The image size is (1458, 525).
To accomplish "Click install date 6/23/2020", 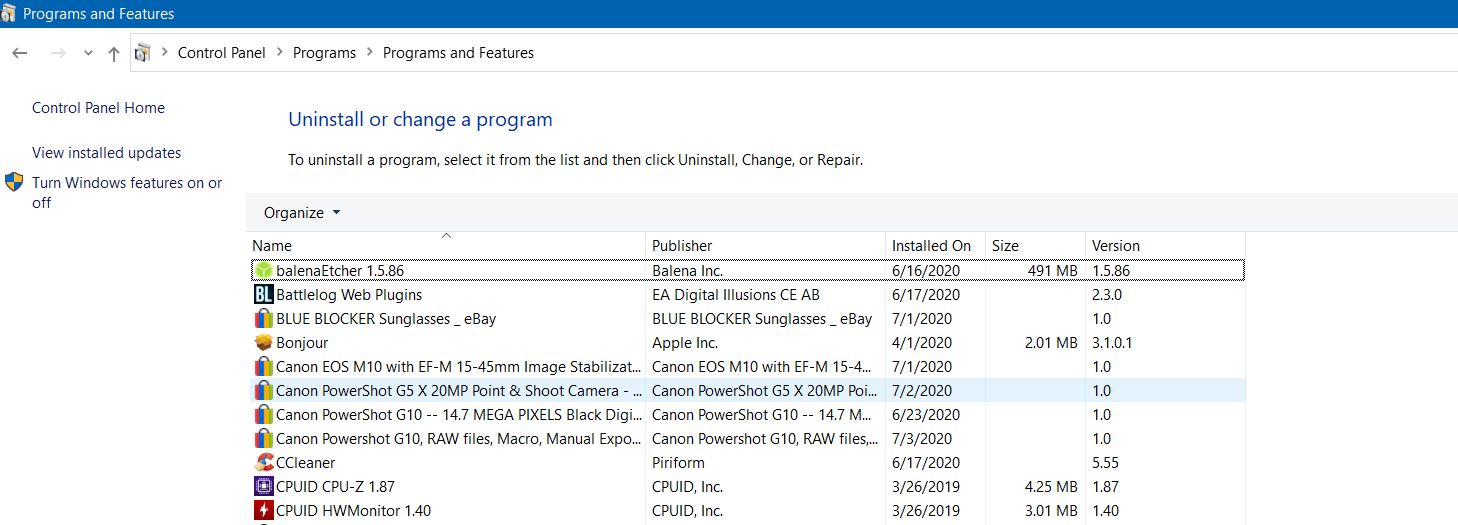I will (x=926, y=414).
